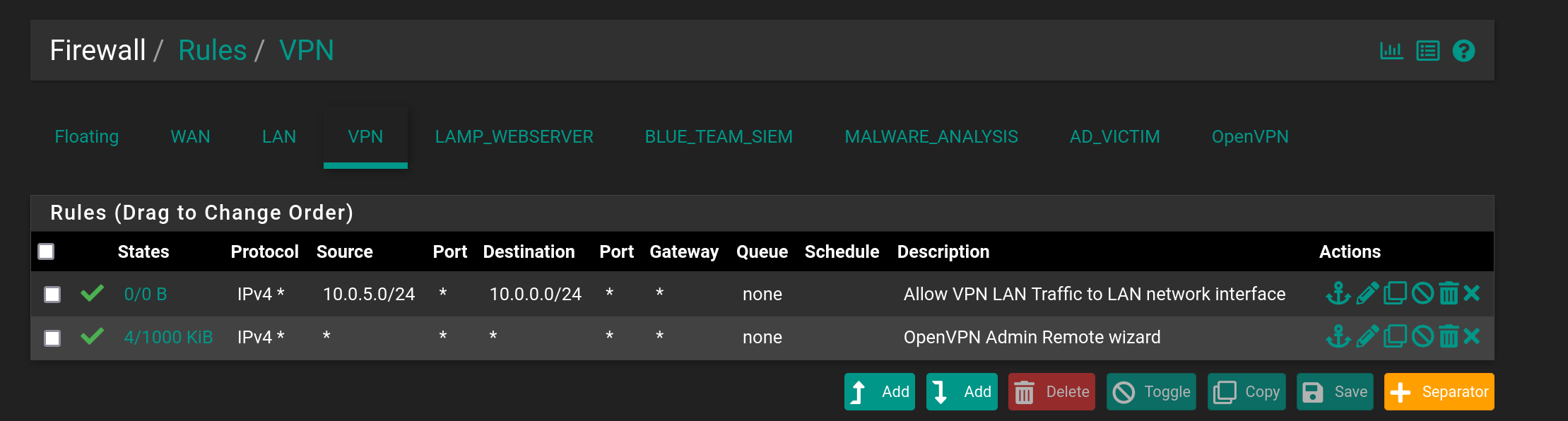The image size is (1568, 421).
Task: Click X icon on Allow VPN LAN Traffic rule
Action: 1472,293
